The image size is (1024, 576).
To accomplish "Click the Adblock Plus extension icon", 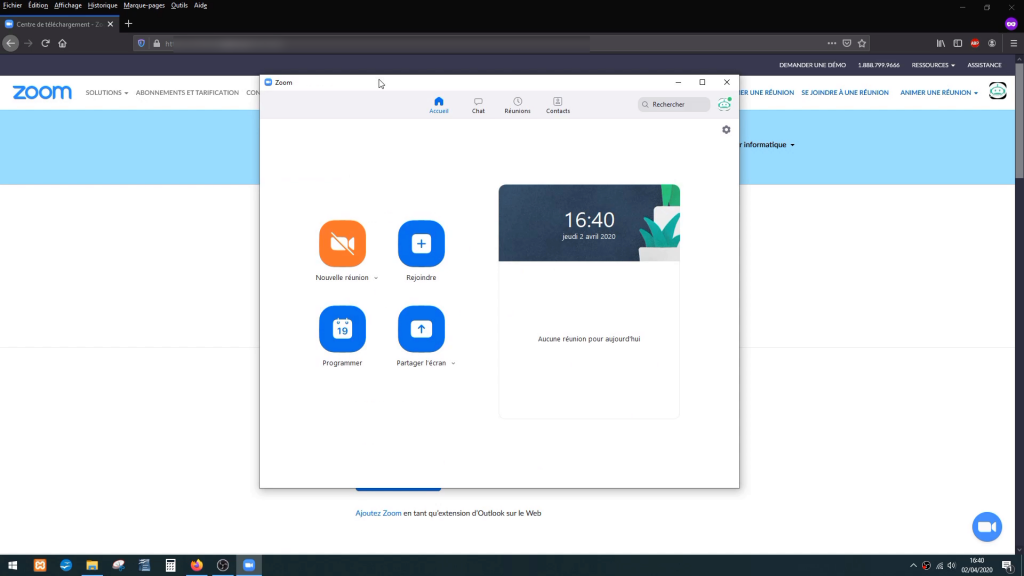I will point(975,43).
